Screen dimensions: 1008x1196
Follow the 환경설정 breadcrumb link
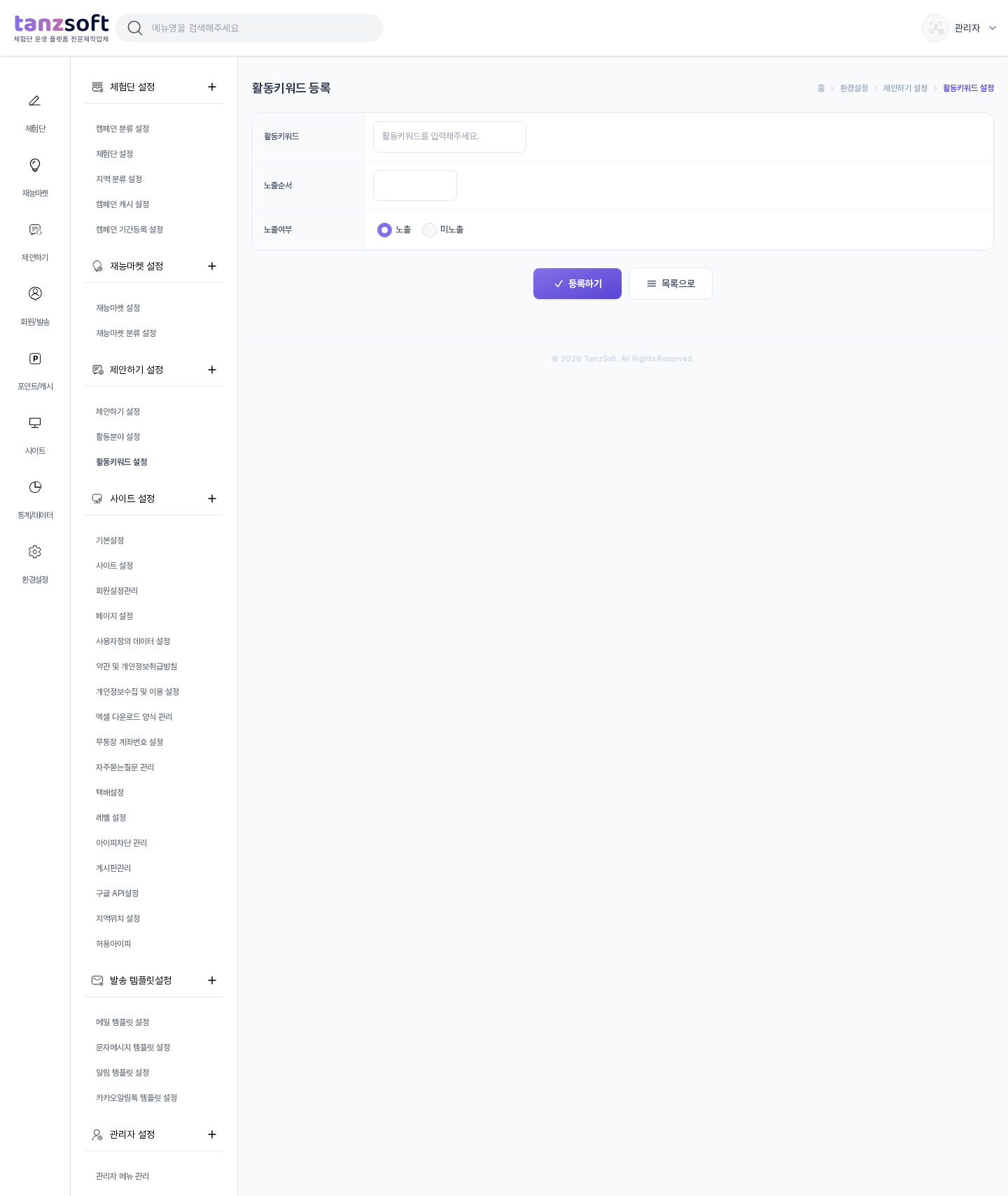854,88
